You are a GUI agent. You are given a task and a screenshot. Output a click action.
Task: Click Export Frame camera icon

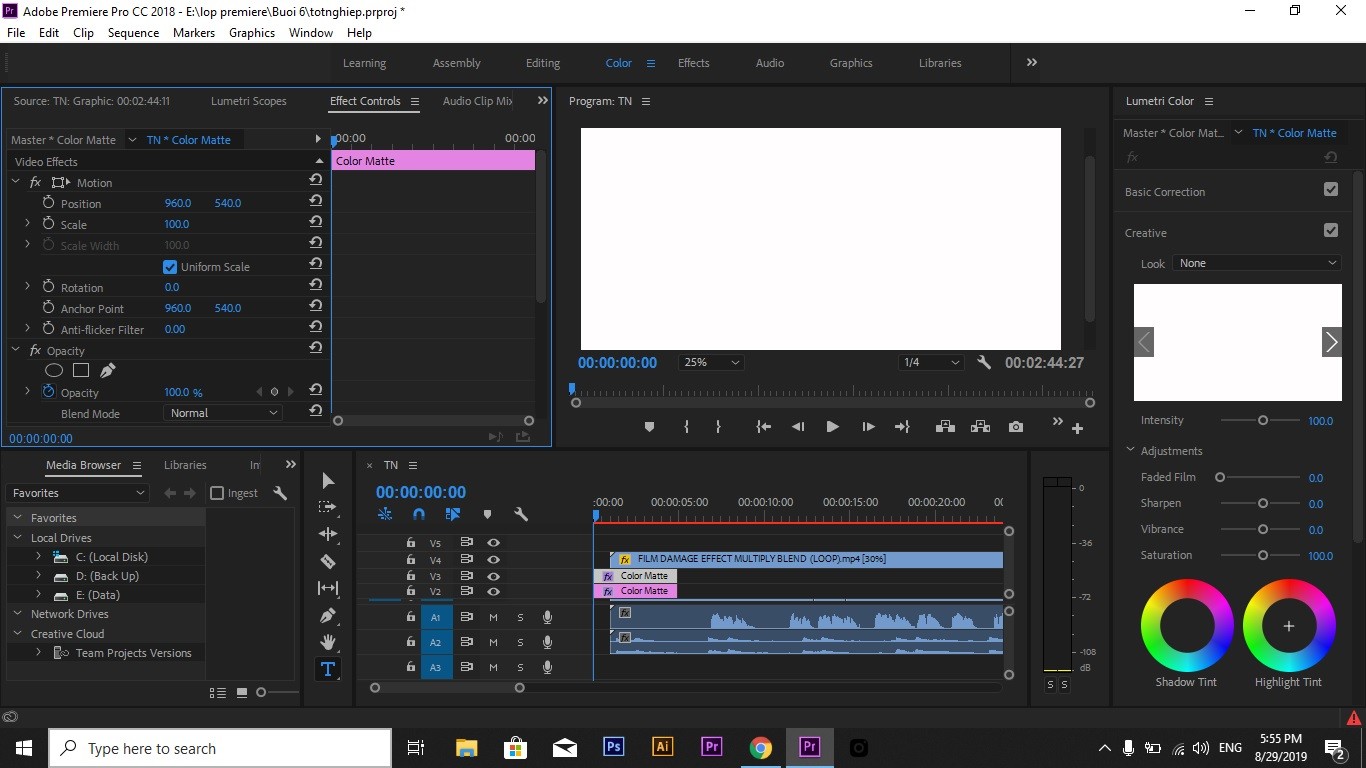[1016, 427]
